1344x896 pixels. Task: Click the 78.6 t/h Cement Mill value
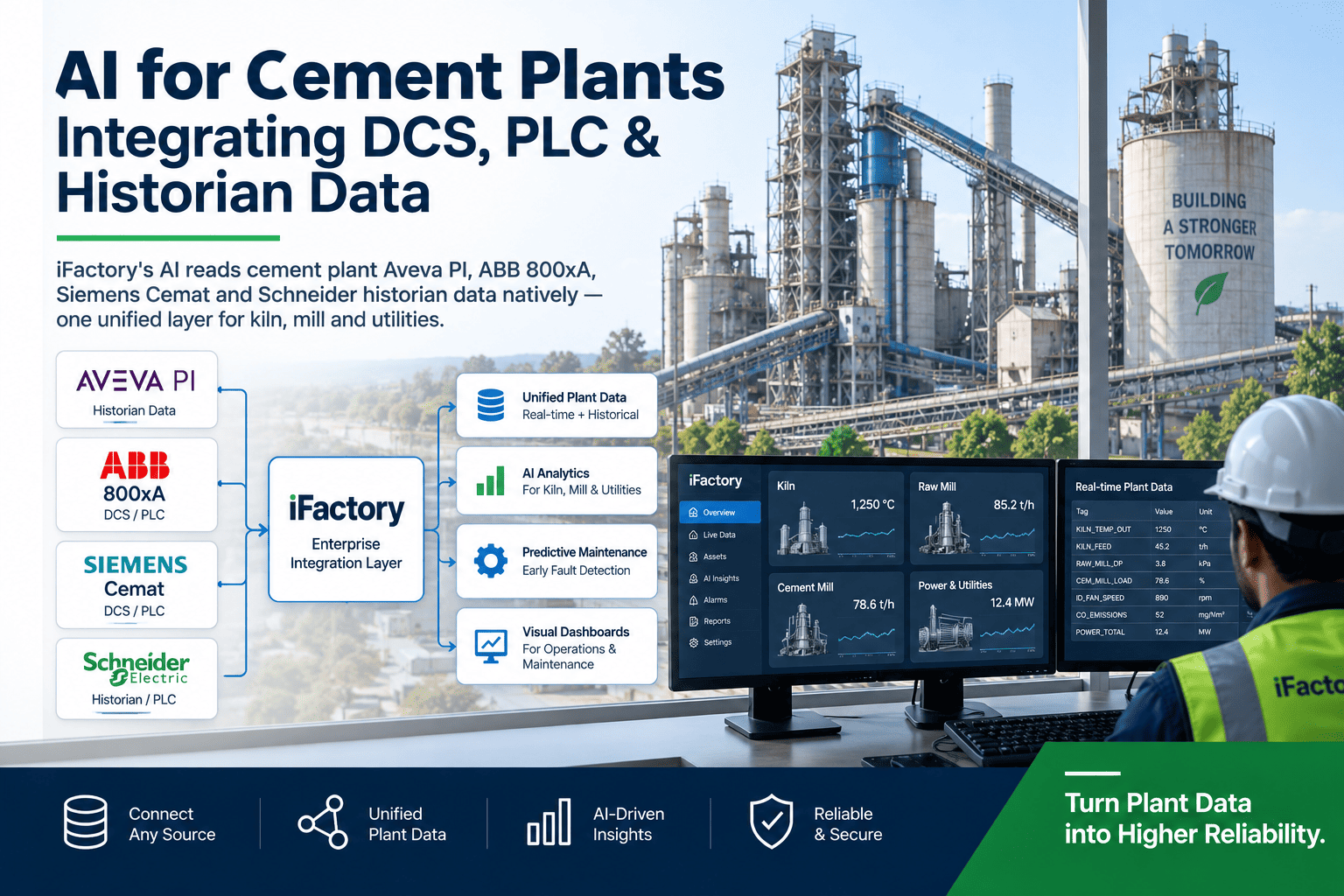873,605
